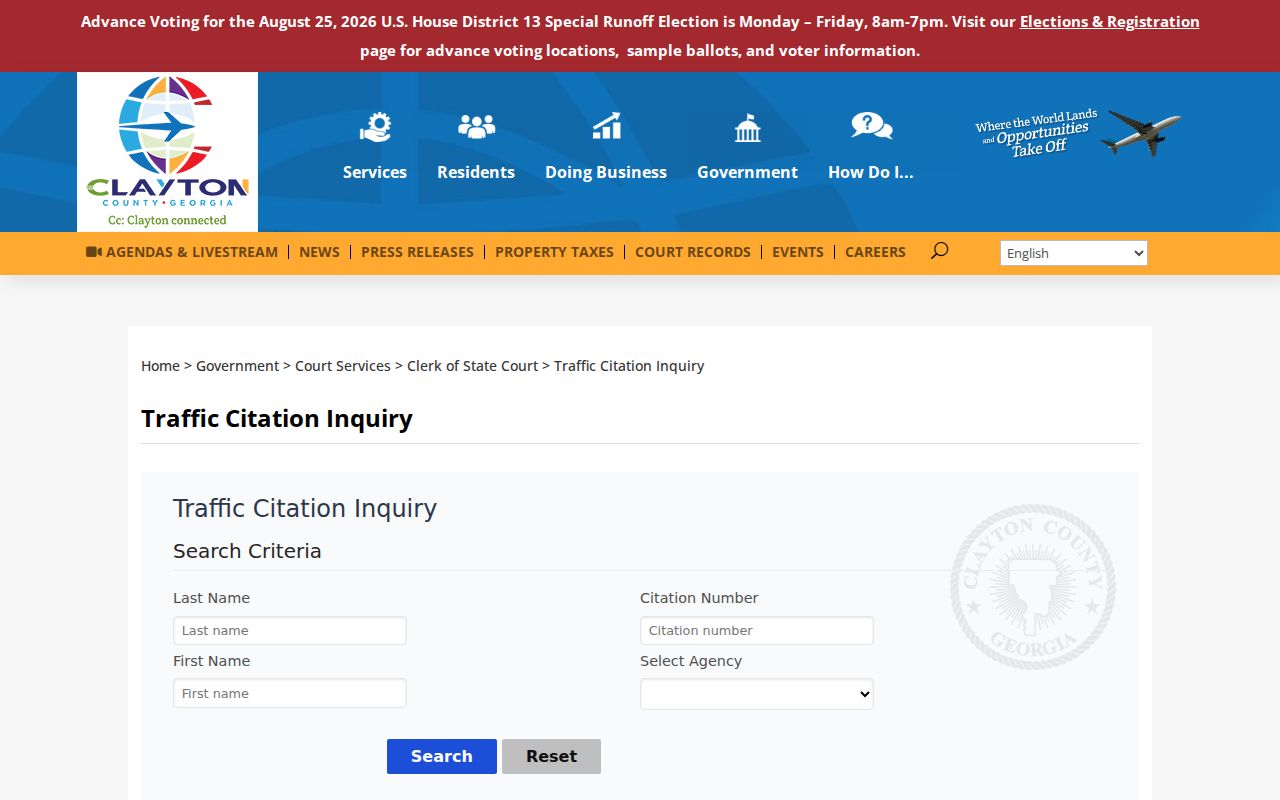Click Government breadcrumb
1280x800 pixels.
pos(237,366)
